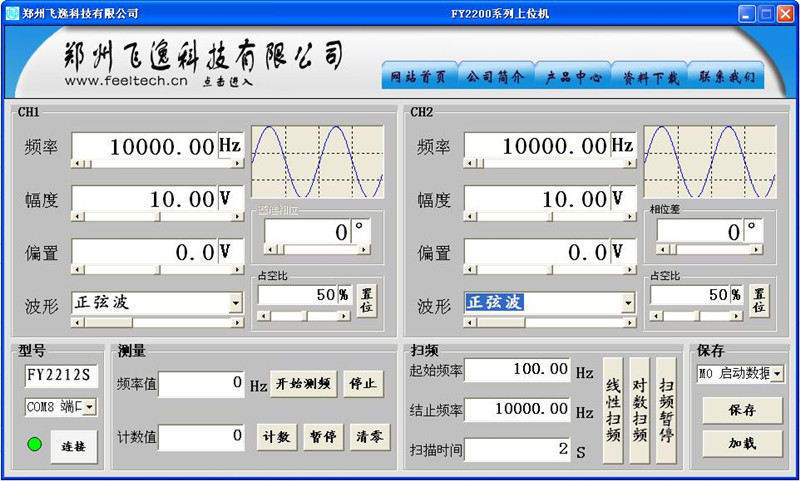Click the CH2 offset input field
Image resolution: width=800 pixels, height=481 pixels.
(x=538, y=252)
